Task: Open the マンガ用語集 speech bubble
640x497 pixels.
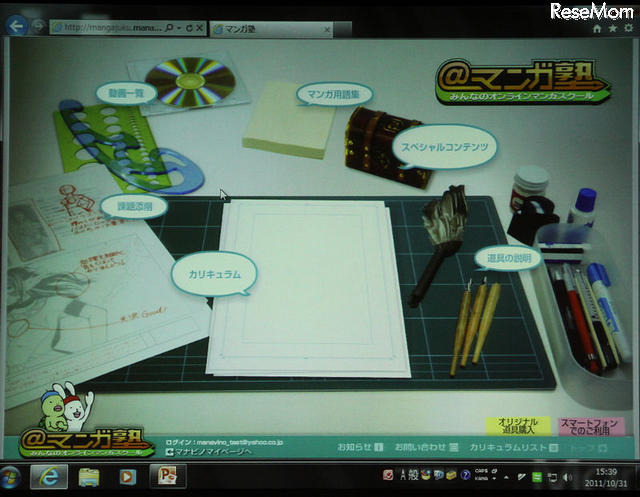Action: 334,95
